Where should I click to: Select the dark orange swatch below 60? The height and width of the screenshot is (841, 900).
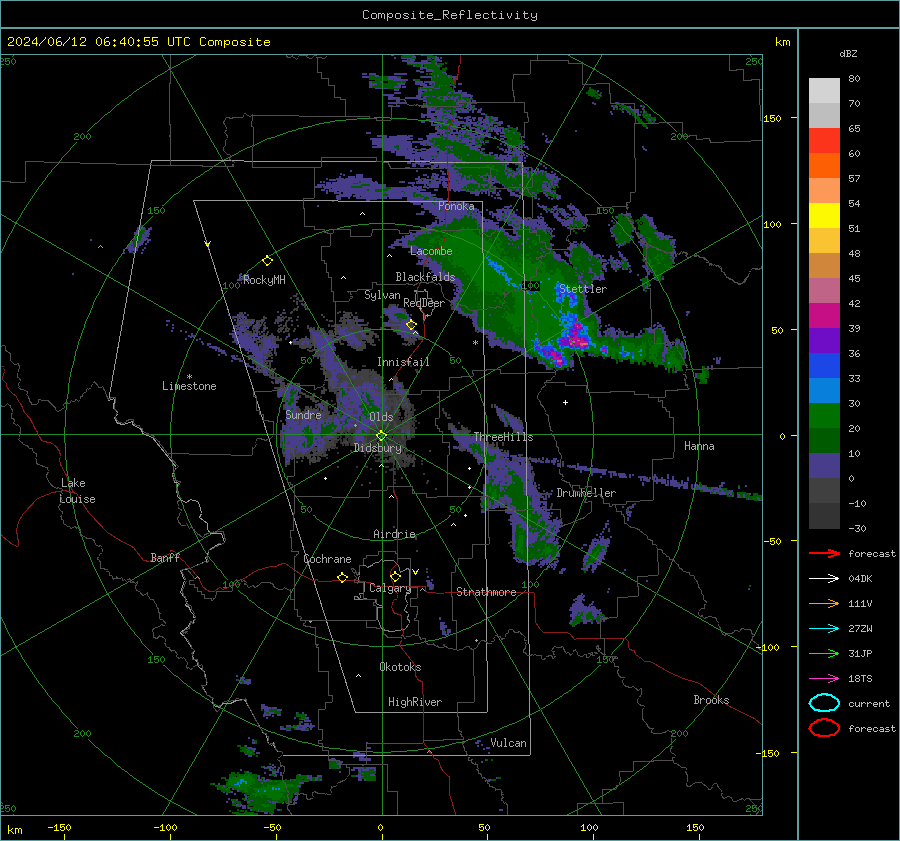click(824, 165)
